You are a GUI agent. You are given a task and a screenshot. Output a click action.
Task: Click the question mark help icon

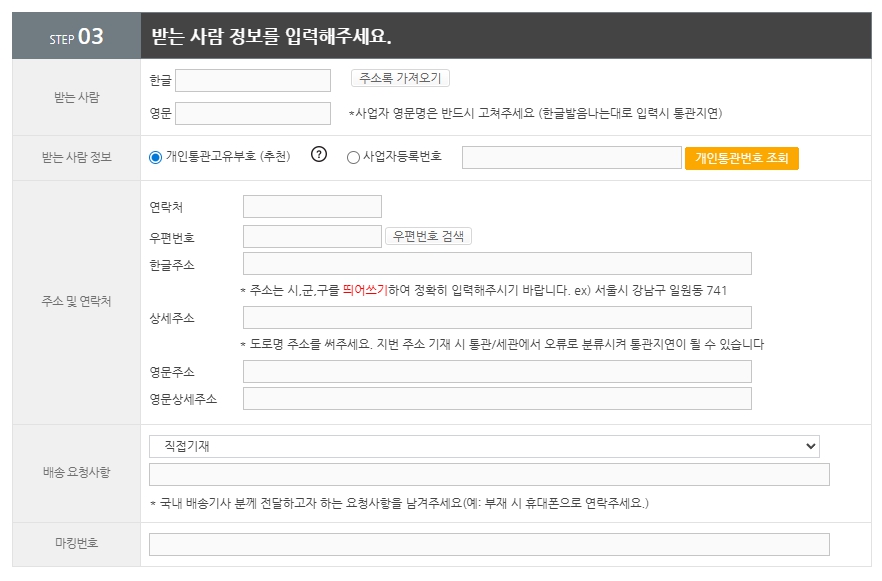pos(319,155)
